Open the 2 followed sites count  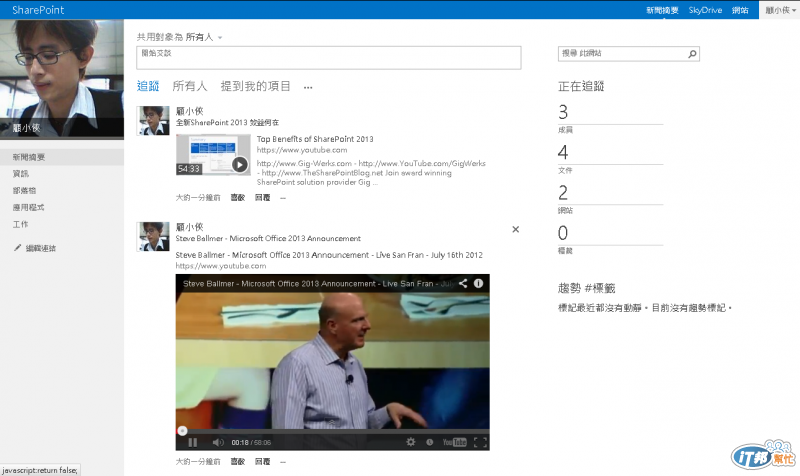[x=563, y=193]
